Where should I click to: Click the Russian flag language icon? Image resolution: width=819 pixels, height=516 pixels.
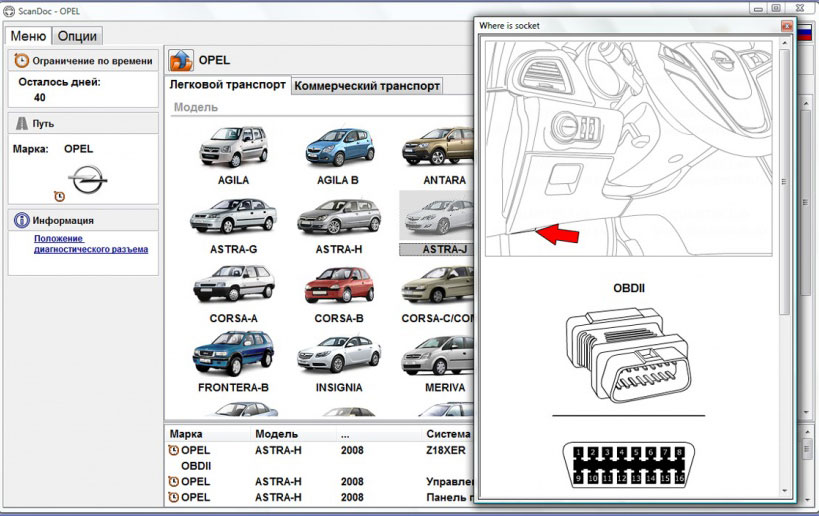point(803,34)
